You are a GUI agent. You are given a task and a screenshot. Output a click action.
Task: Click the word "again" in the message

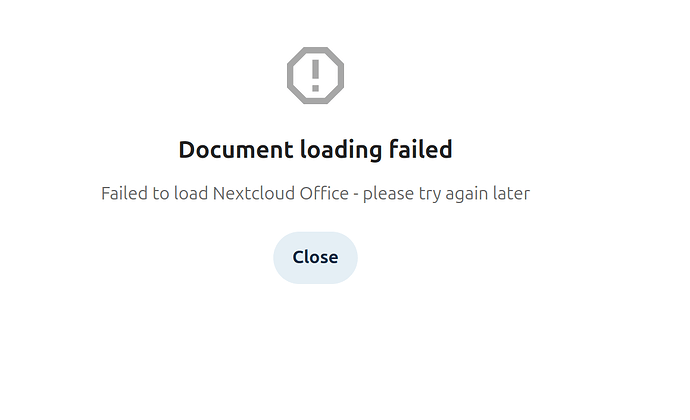[466, 195]
